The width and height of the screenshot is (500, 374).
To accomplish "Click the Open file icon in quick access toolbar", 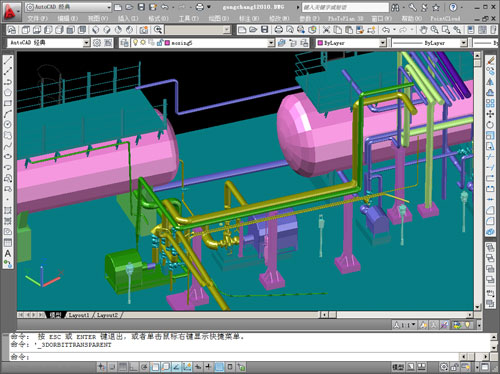I will pos(129,7).
